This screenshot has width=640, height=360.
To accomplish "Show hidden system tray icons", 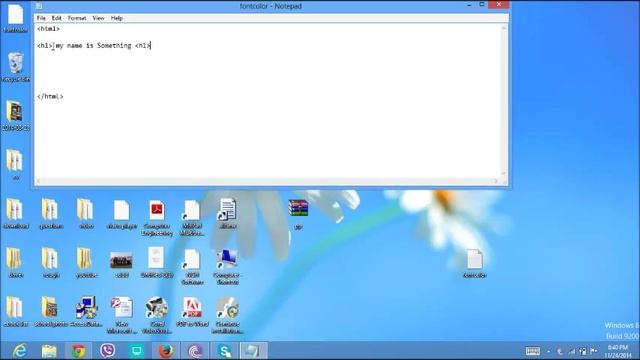I will coord(549,351).
